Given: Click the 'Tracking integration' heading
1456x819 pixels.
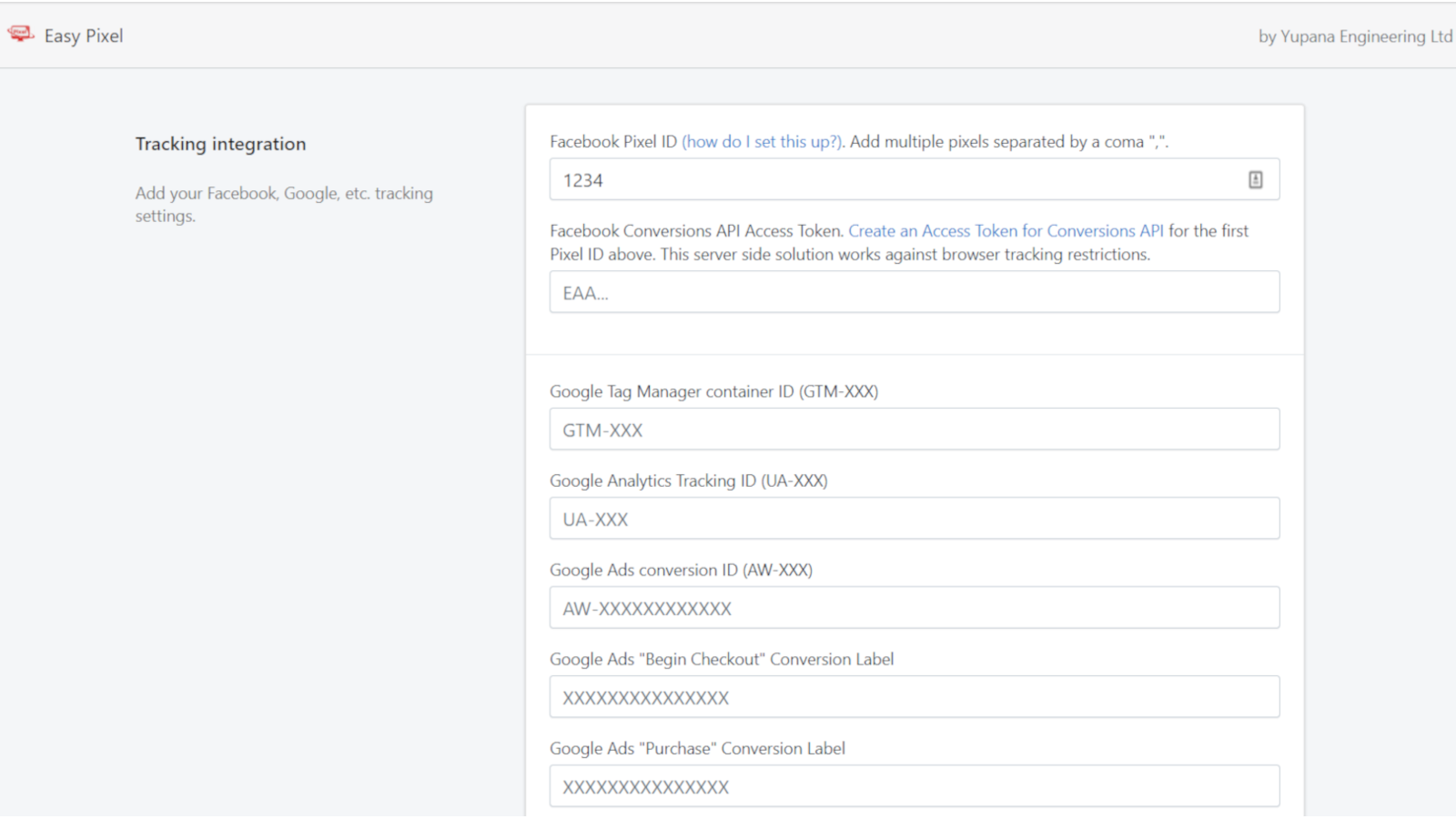Looking at the screenshot, I should click(x=220, y=144).
